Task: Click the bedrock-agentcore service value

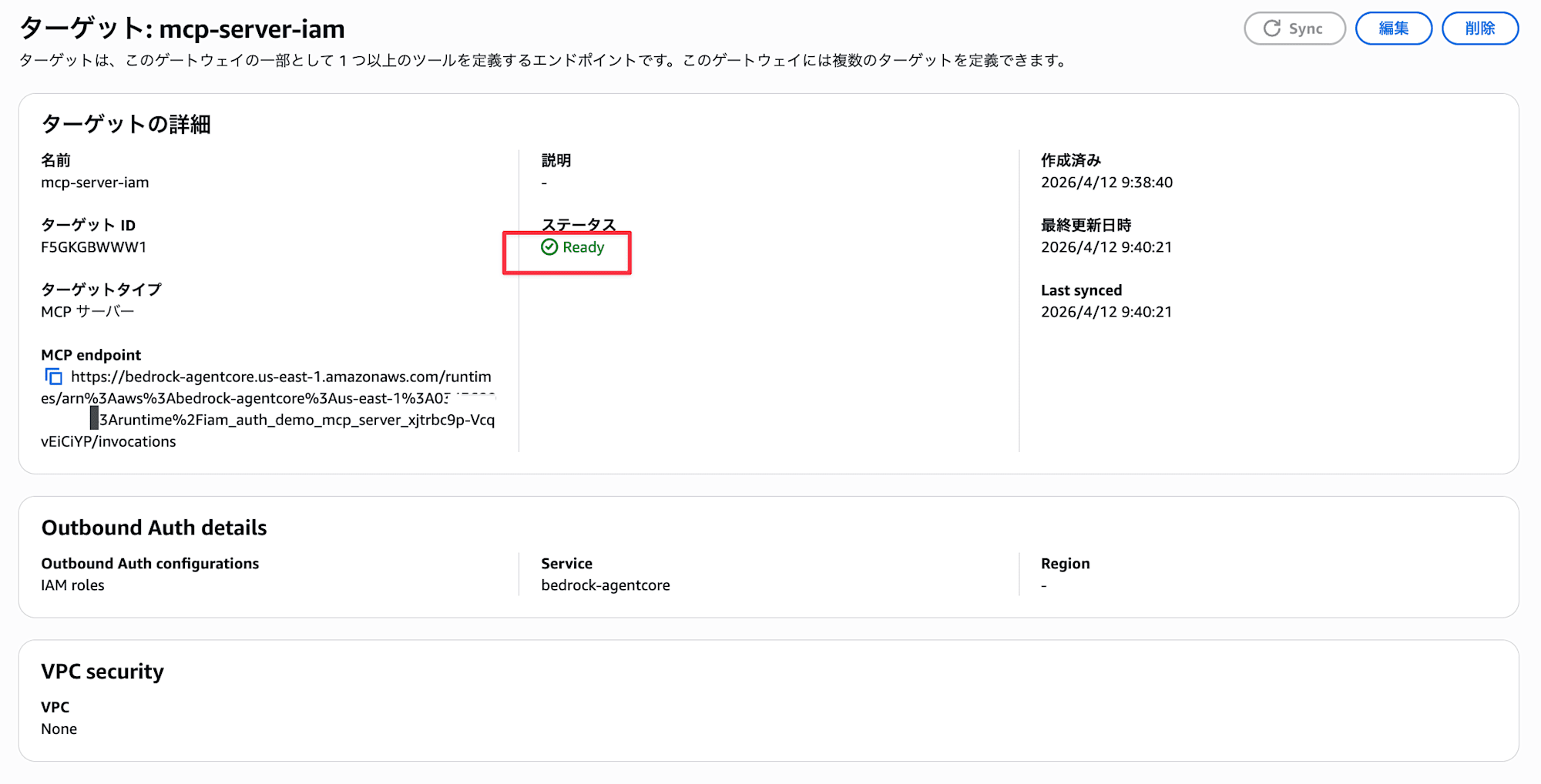Action: pyautogui.click(x=606, y=585)
